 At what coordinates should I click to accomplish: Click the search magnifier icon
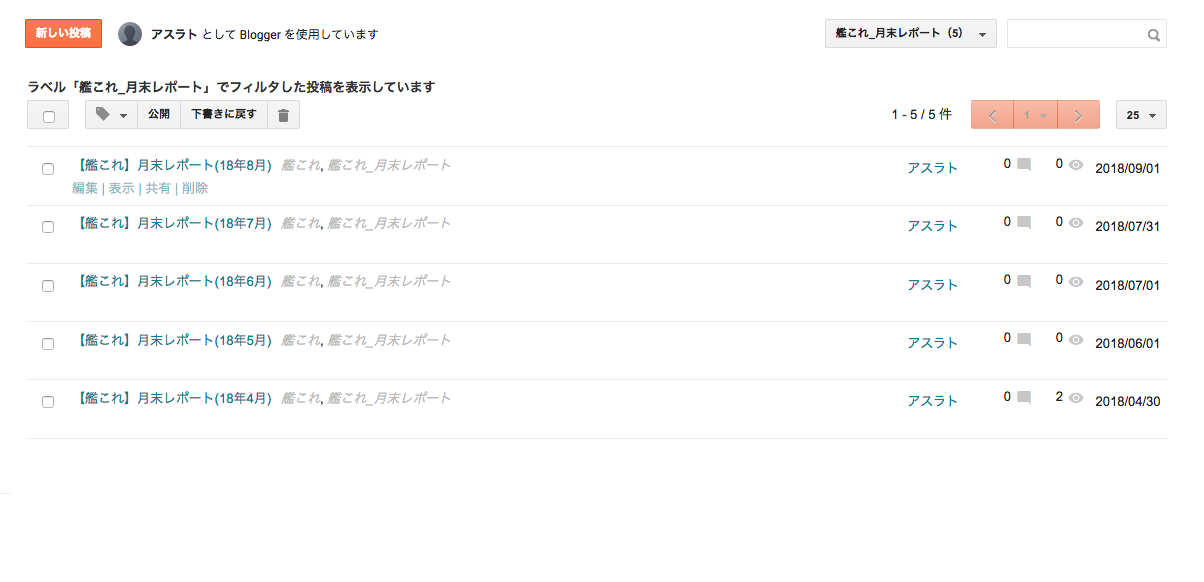click(x=1153, y=35)
